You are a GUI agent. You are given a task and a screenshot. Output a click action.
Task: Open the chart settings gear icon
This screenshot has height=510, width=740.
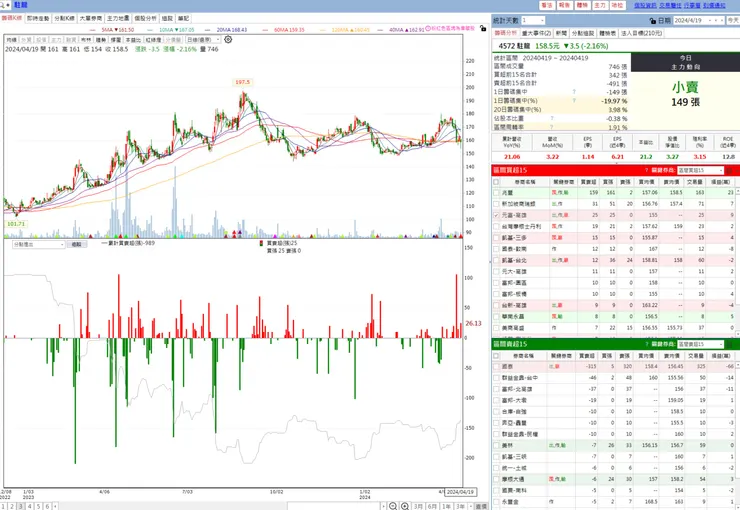228,40
